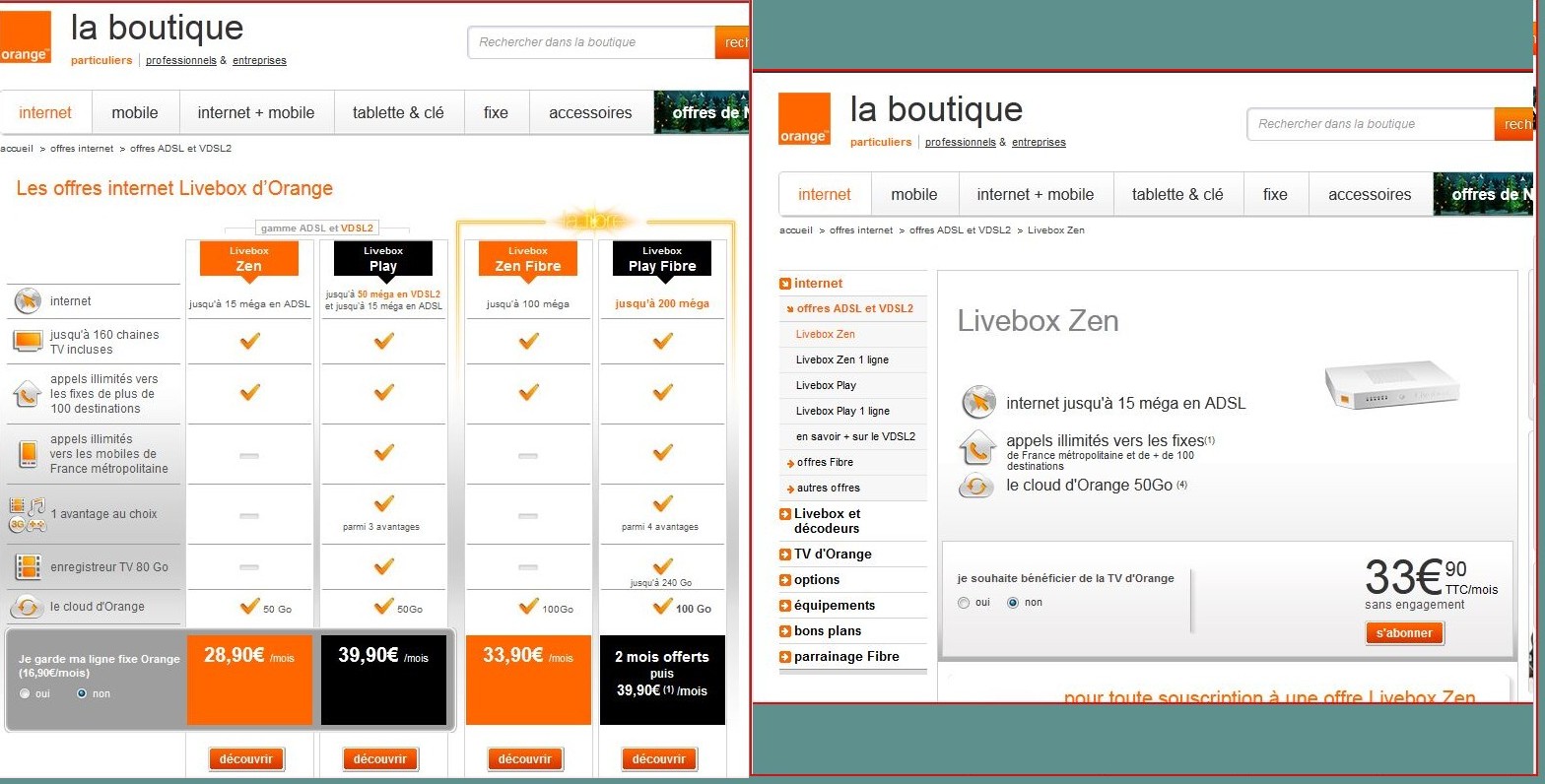Click the mobile phone icon for 'appels illimités vers les mobiles'

27,454
